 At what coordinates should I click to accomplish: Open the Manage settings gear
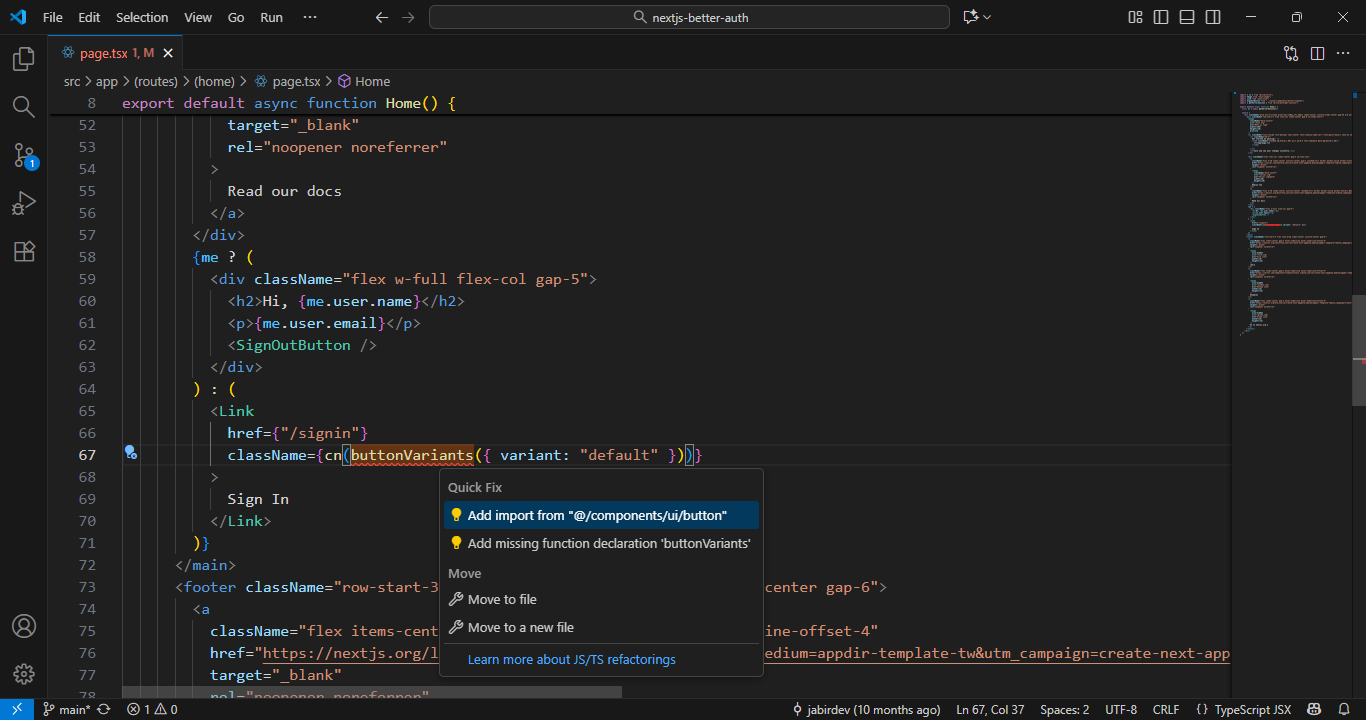[22, 673]
